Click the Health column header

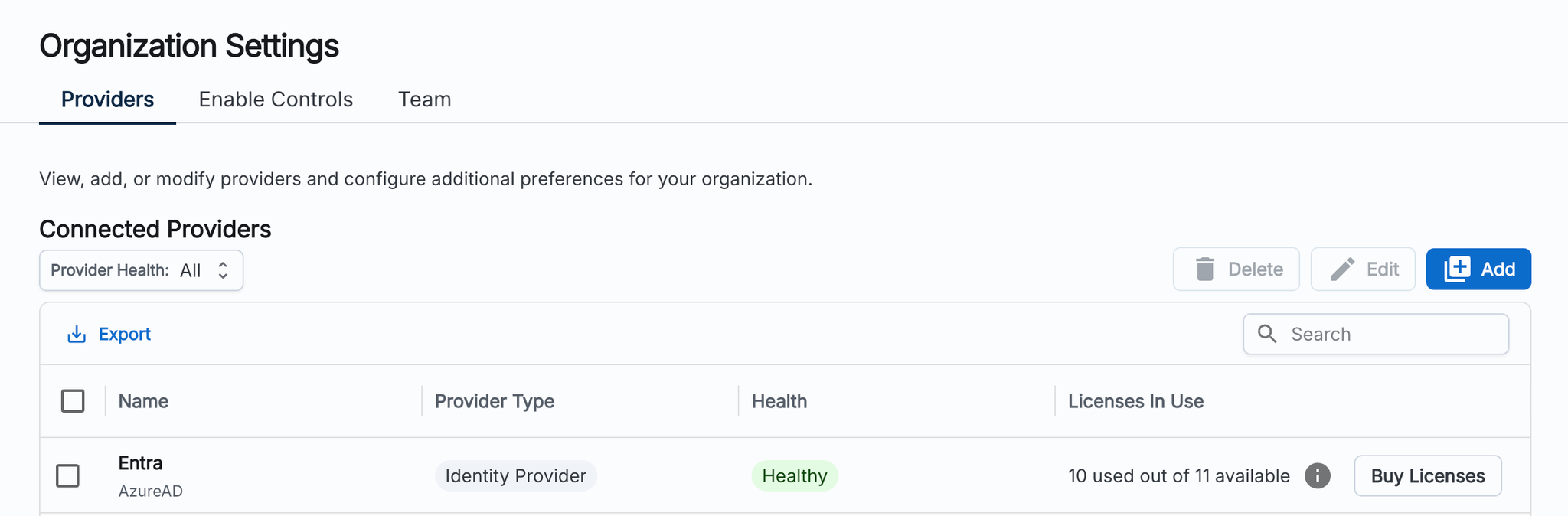tap(779, 401)
